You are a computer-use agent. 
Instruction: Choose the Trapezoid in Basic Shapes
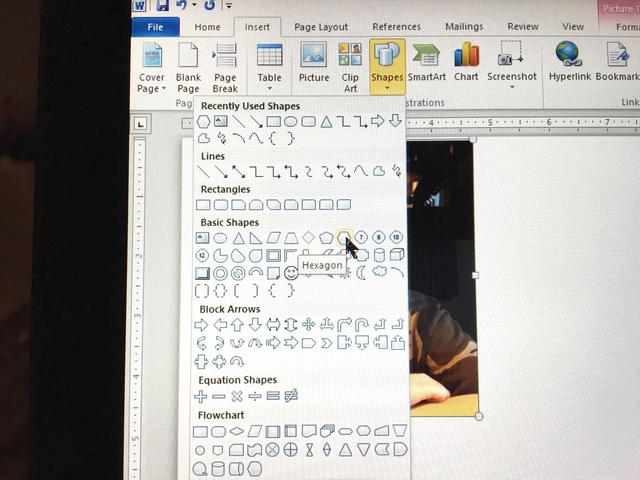[x=291, y=238]
